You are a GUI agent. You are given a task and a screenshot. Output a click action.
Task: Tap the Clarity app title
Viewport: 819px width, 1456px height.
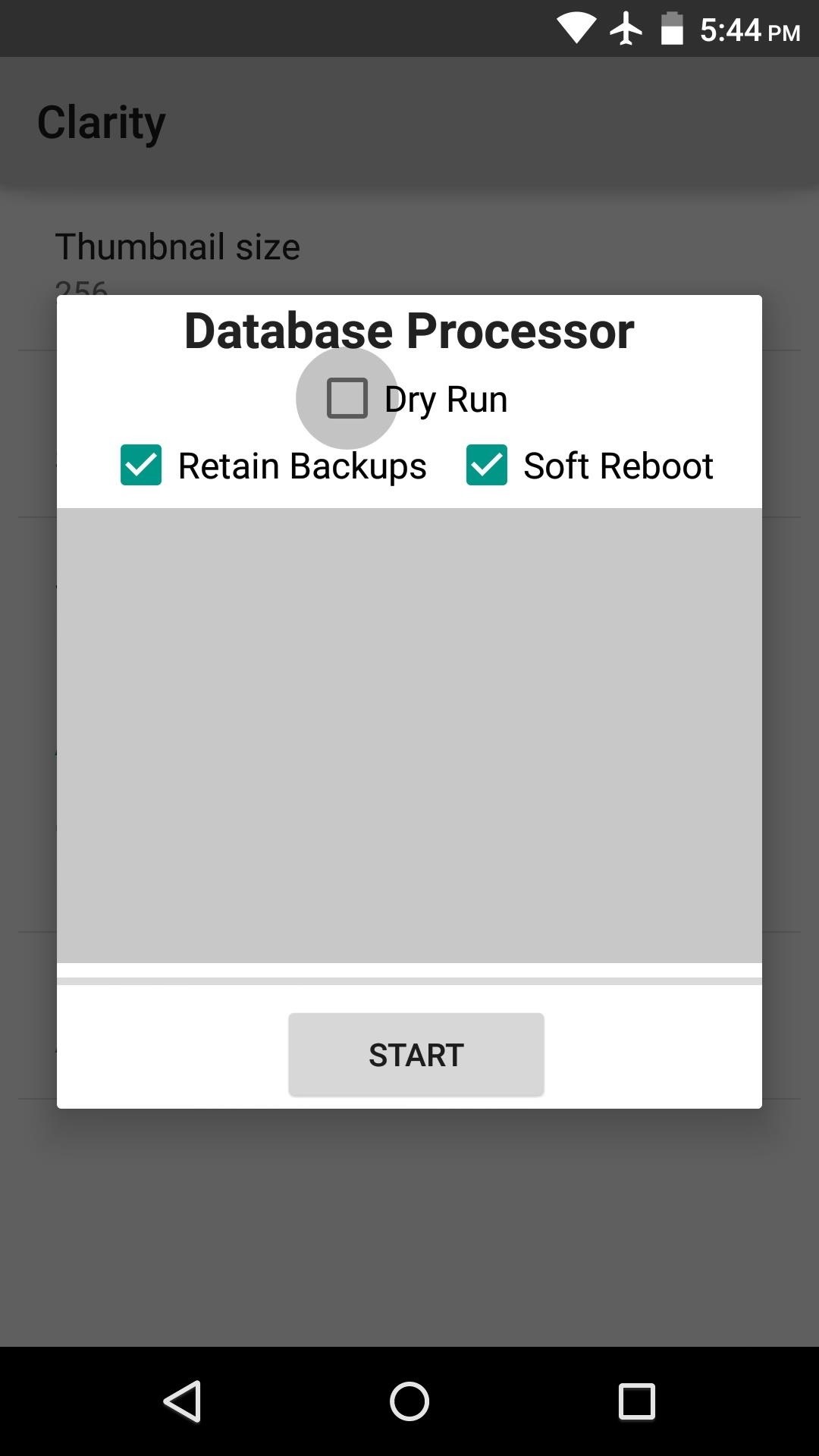click(101, 123)
